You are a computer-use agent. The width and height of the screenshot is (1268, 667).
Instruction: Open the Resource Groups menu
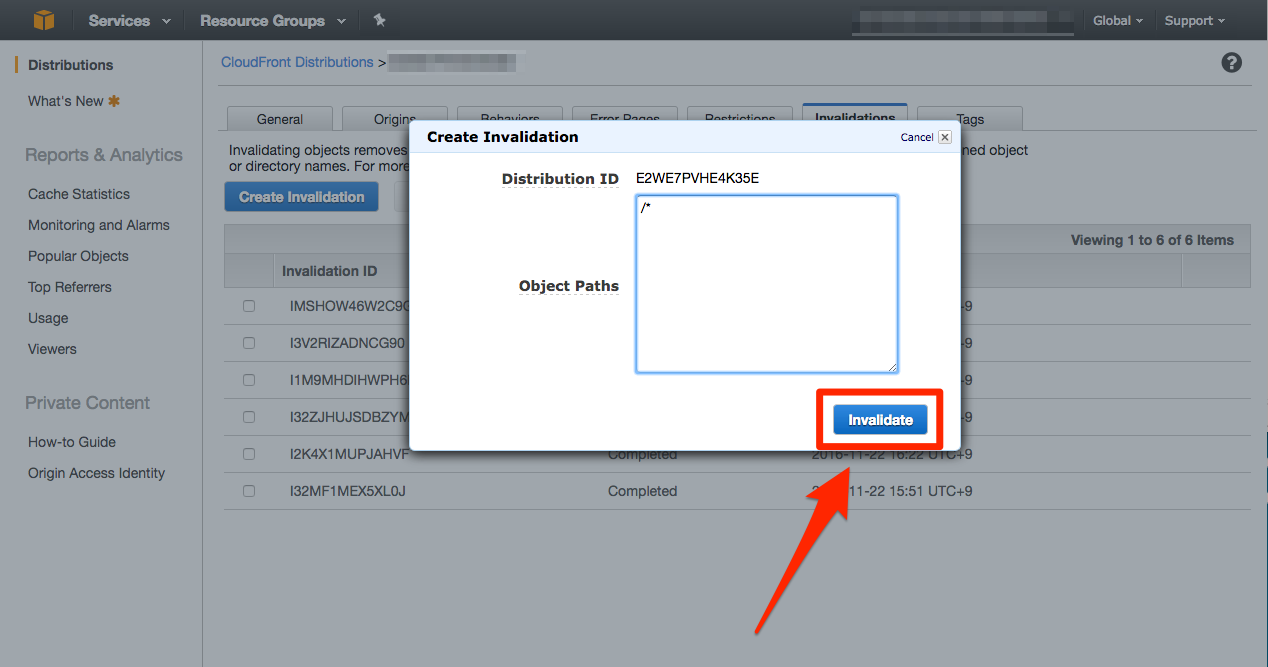click(x=263, y=20)
